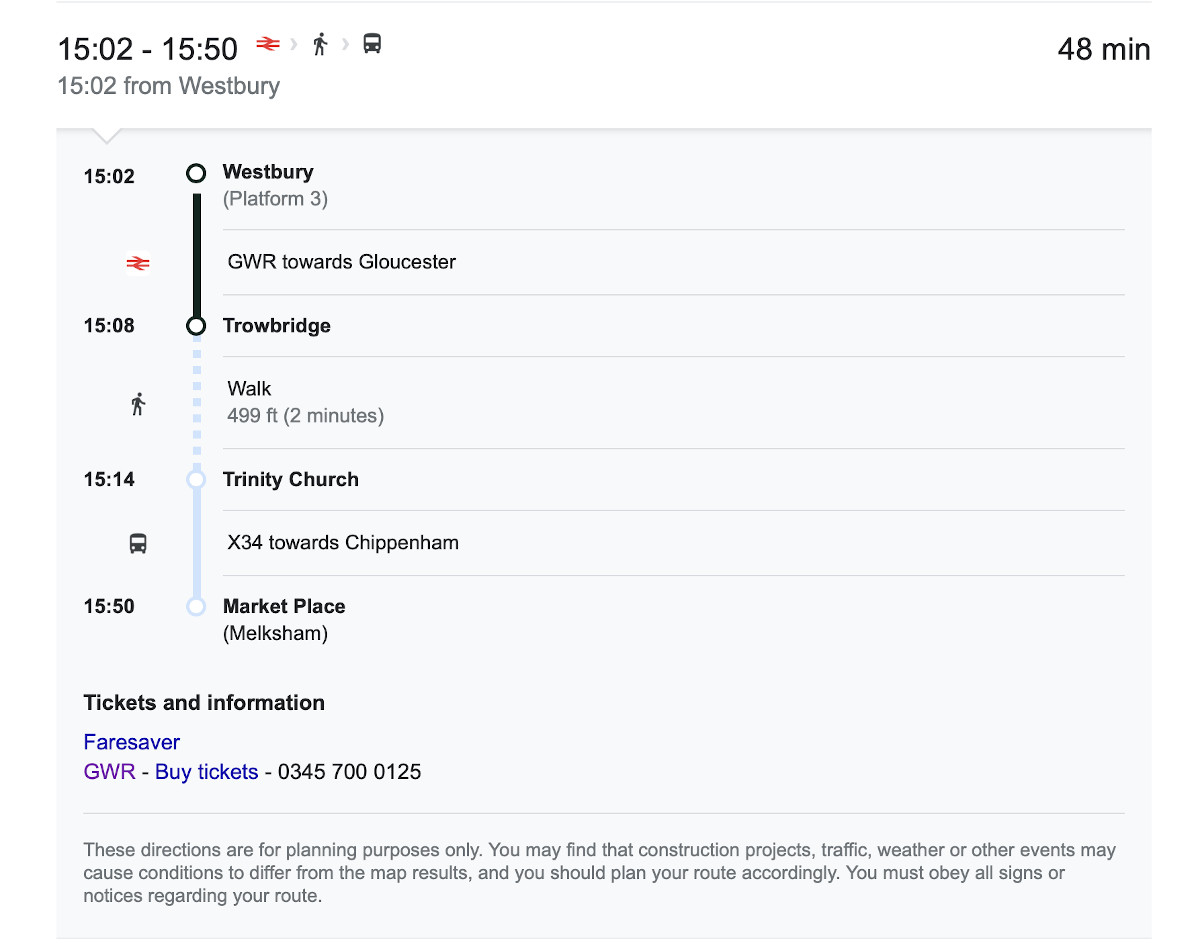Image resolution: width=1200 pixels, height=951 pixels.
Task: Select the Trowbridge stop name
Action: click(x=277, y=326)
